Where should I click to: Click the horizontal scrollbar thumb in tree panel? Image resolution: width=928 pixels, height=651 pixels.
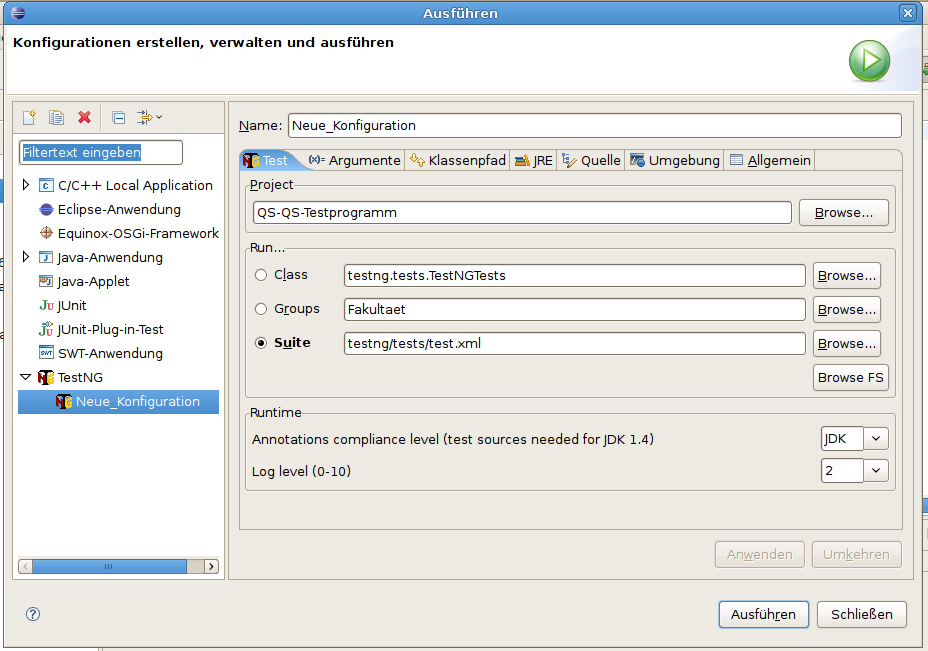[x=109, y=566]
